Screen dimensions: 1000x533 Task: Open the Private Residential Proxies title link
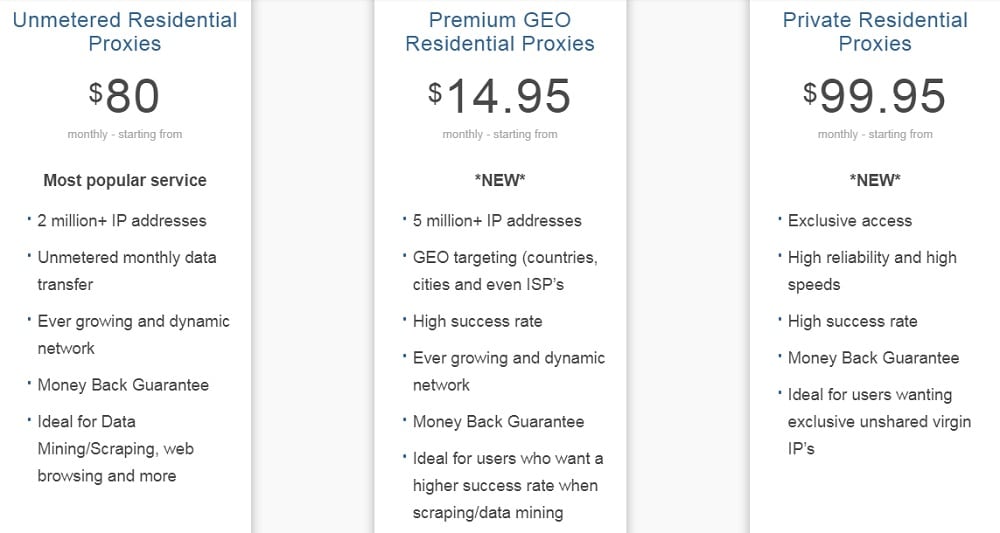tap(875, 31)
